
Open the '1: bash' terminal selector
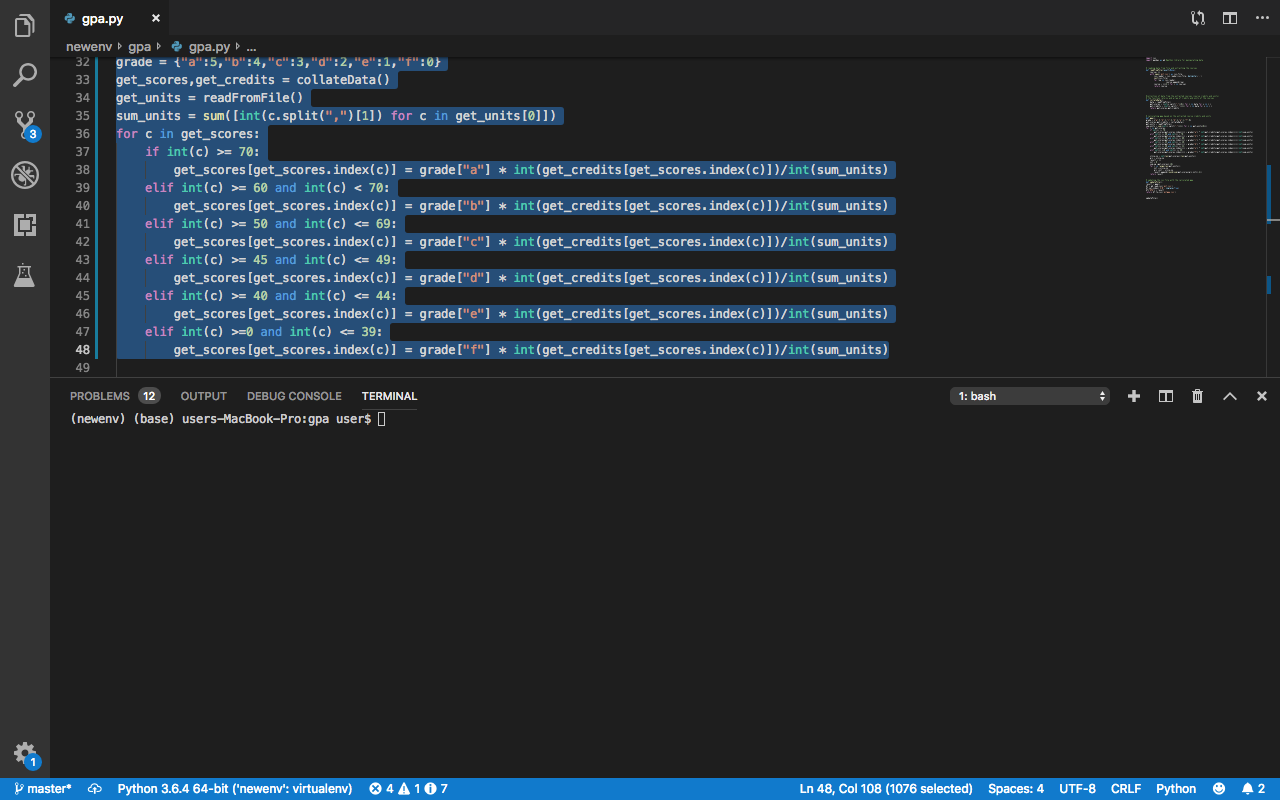coord(1030,395)
